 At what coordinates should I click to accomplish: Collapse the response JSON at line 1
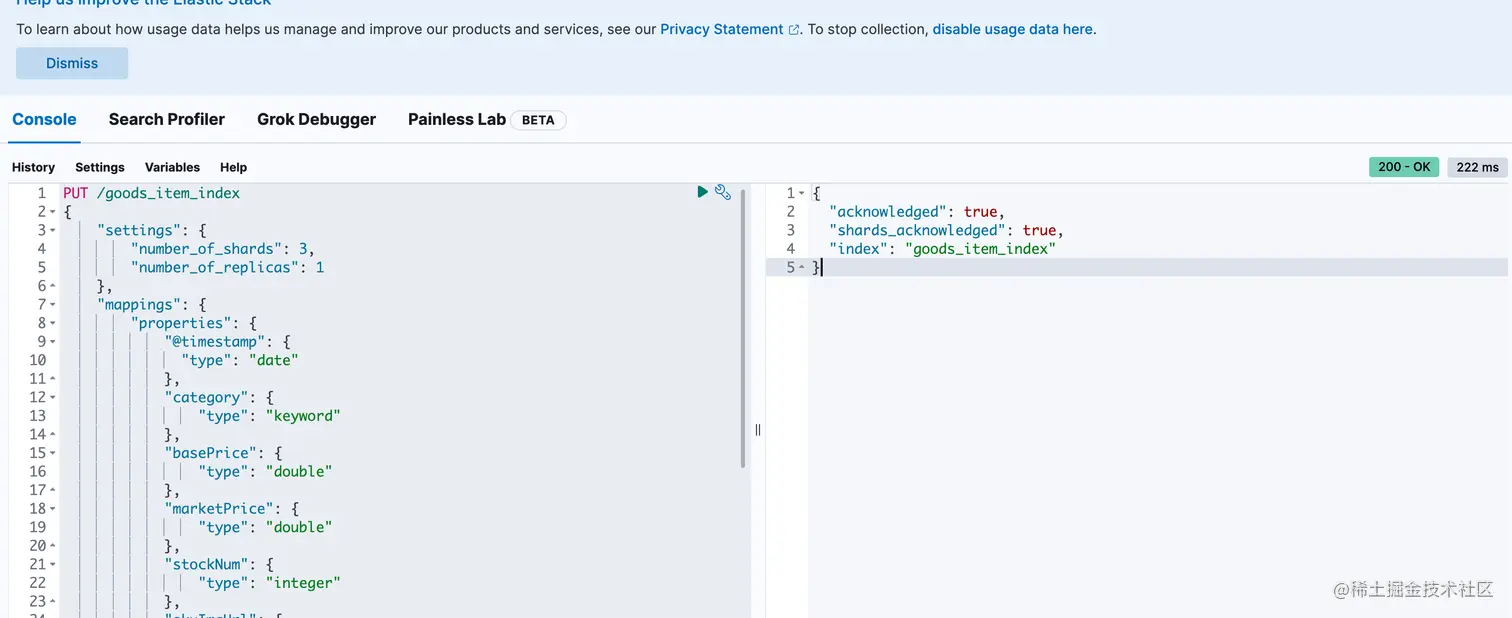coord(801,193)
